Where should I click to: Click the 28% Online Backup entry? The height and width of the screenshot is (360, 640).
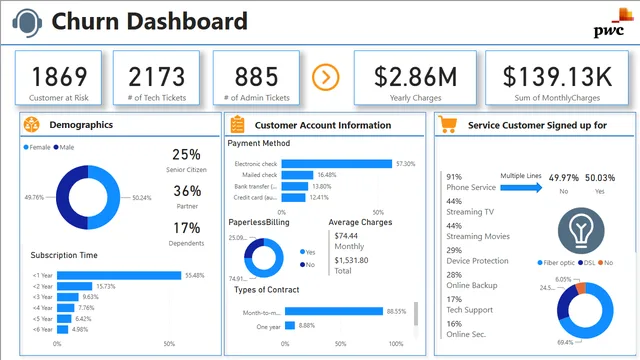click(472, 280)
